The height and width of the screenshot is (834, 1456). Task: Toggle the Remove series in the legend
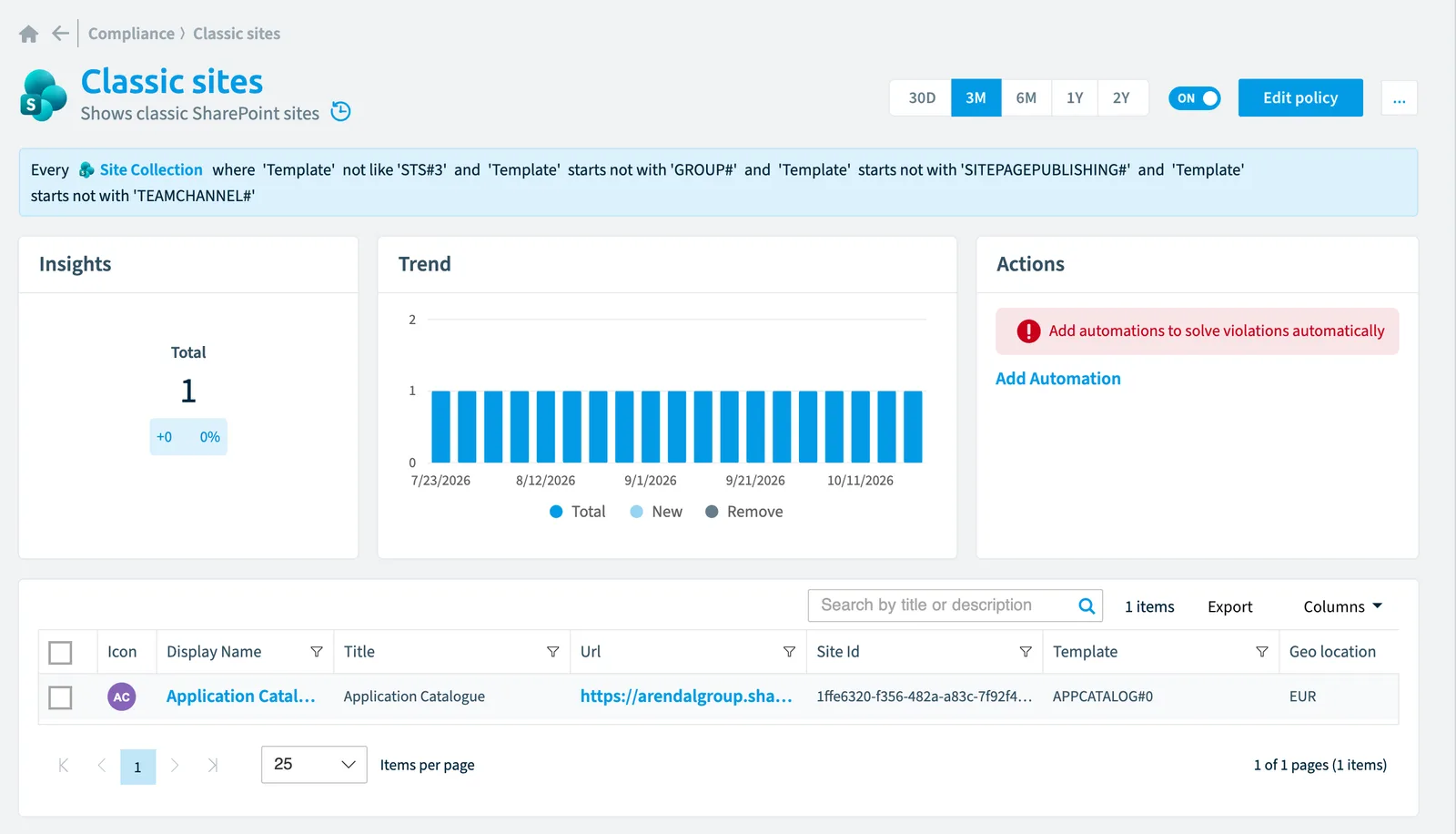743,512
